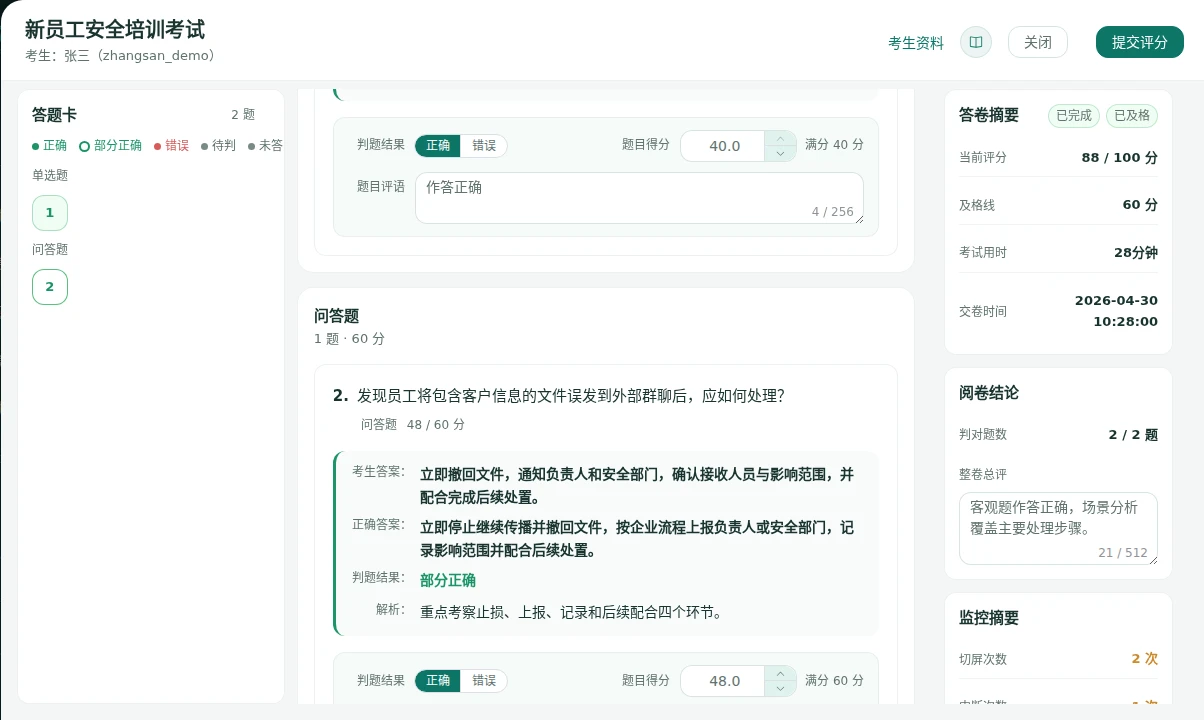Viewport: 1204px width, 720px height.
Task: Click the 已及格 status badge
Action: pyautogui.click(x=1132, y=115)
